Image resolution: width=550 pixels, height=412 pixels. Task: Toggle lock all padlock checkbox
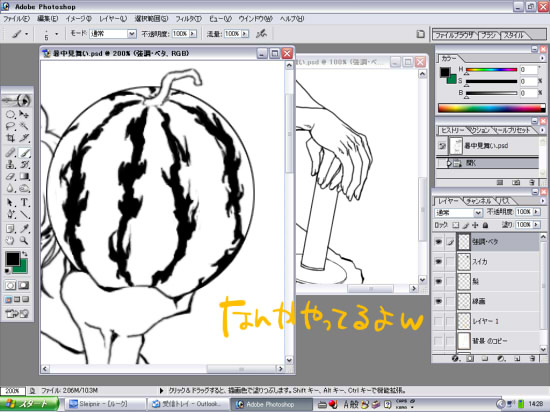click(485, 225)
